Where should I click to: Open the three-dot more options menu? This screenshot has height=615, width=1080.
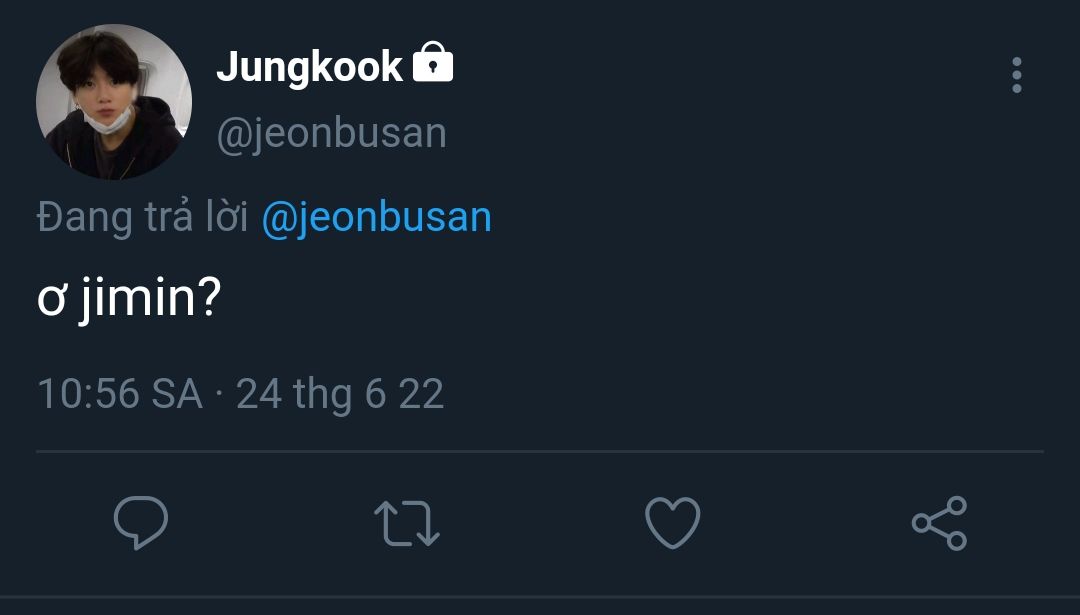tap(1016, 75)
